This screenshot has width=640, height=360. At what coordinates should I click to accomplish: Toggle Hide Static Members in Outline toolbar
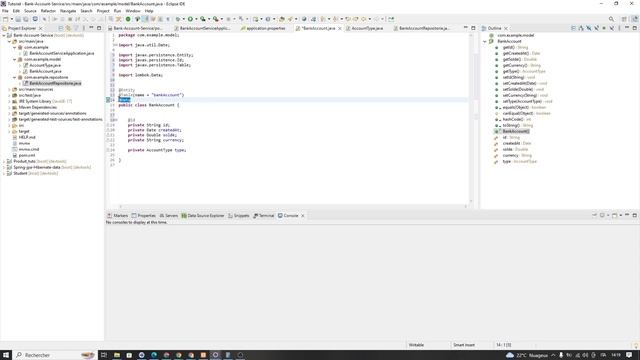tap(596, 28)
